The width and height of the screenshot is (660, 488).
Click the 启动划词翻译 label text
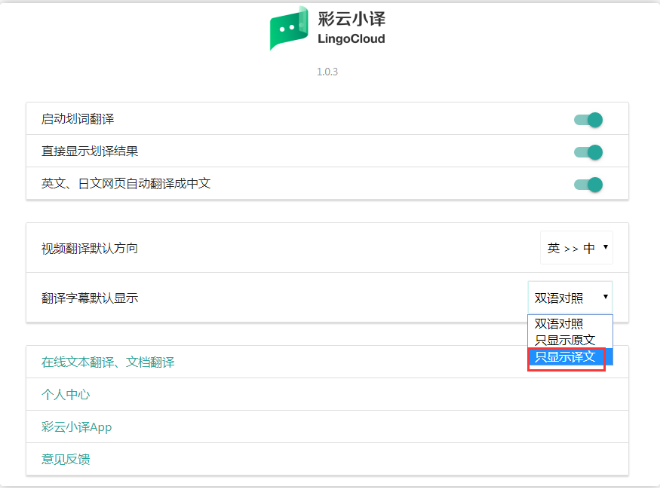[77, 119]
